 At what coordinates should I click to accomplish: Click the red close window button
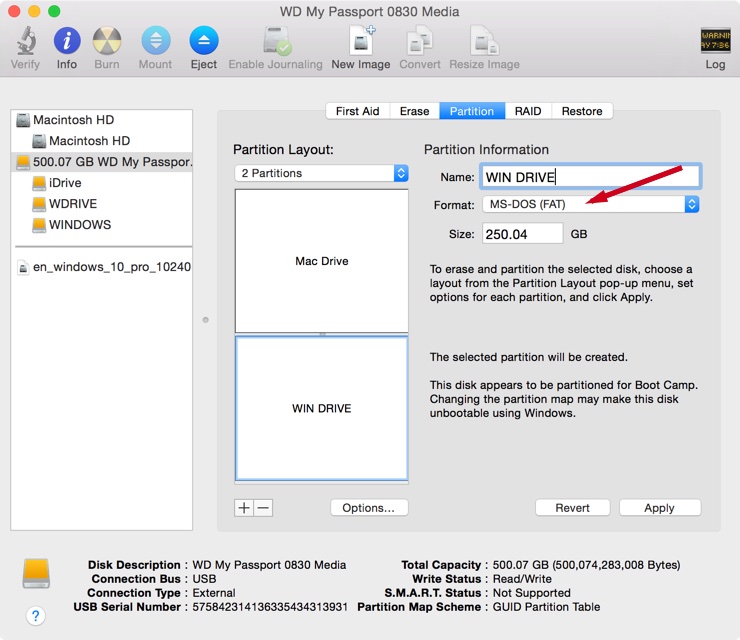pos(14,11)
